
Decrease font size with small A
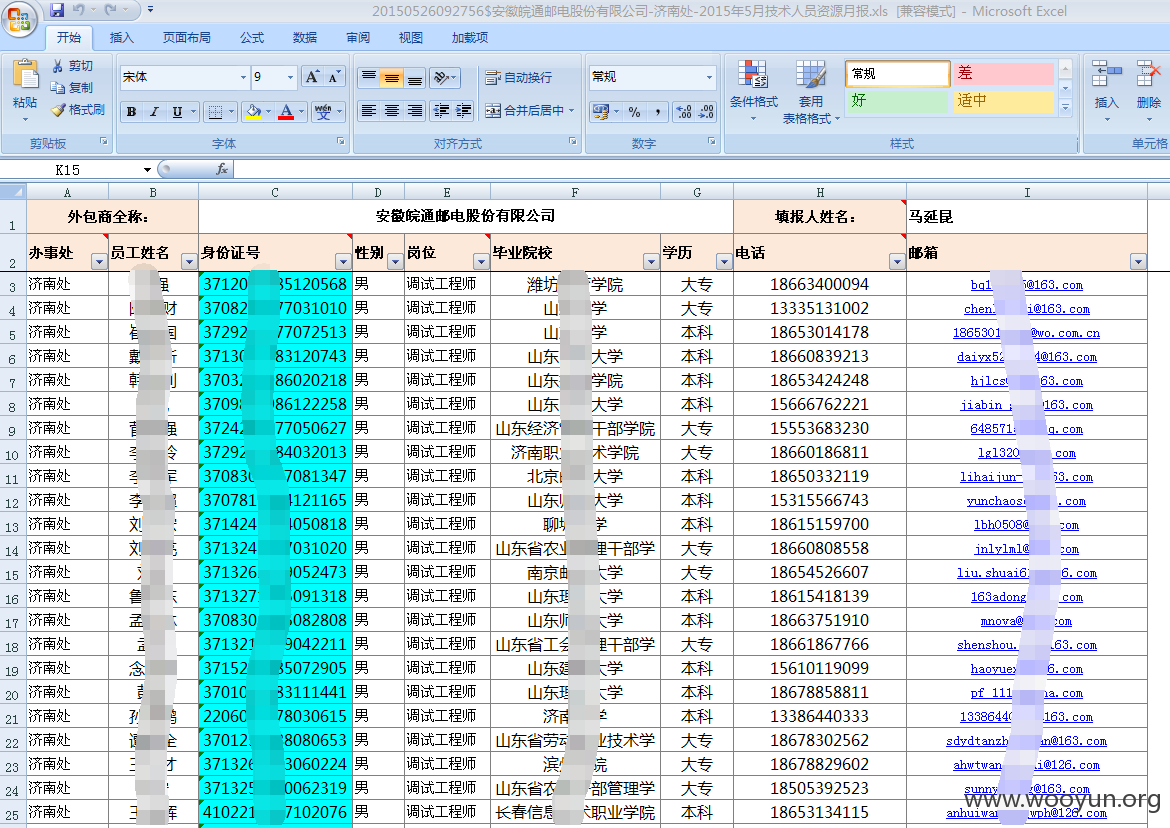(334, 77)
